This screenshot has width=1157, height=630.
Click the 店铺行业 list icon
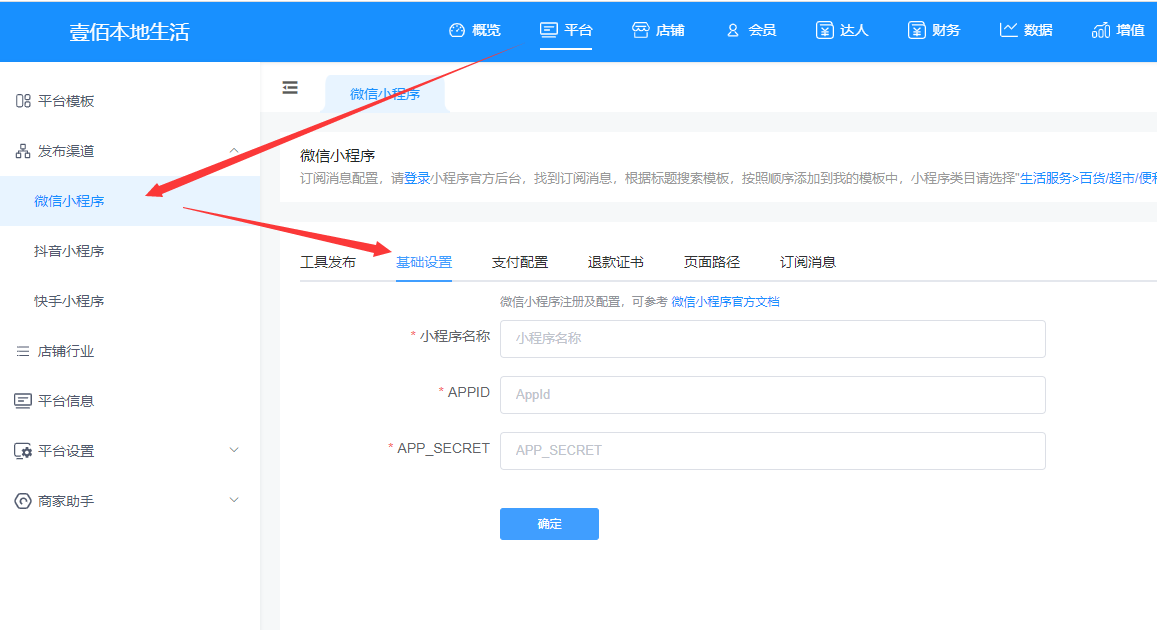pyautogui.click(x=23, y=351)
